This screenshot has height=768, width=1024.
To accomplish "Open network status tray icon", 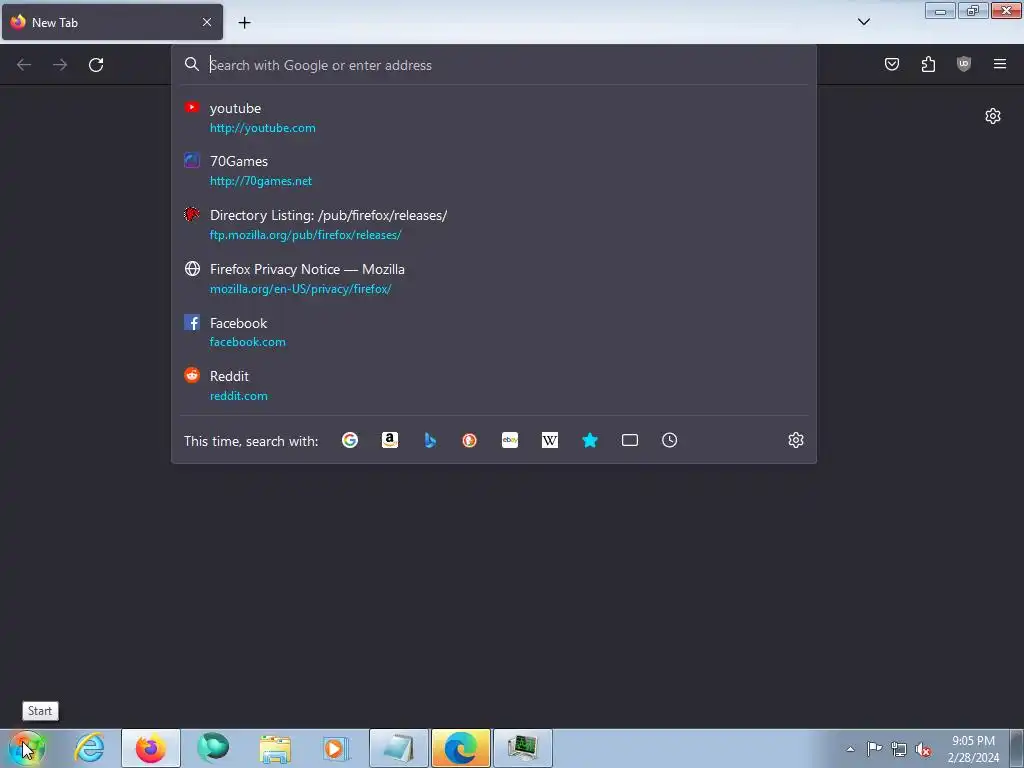I will click(899, 749).
